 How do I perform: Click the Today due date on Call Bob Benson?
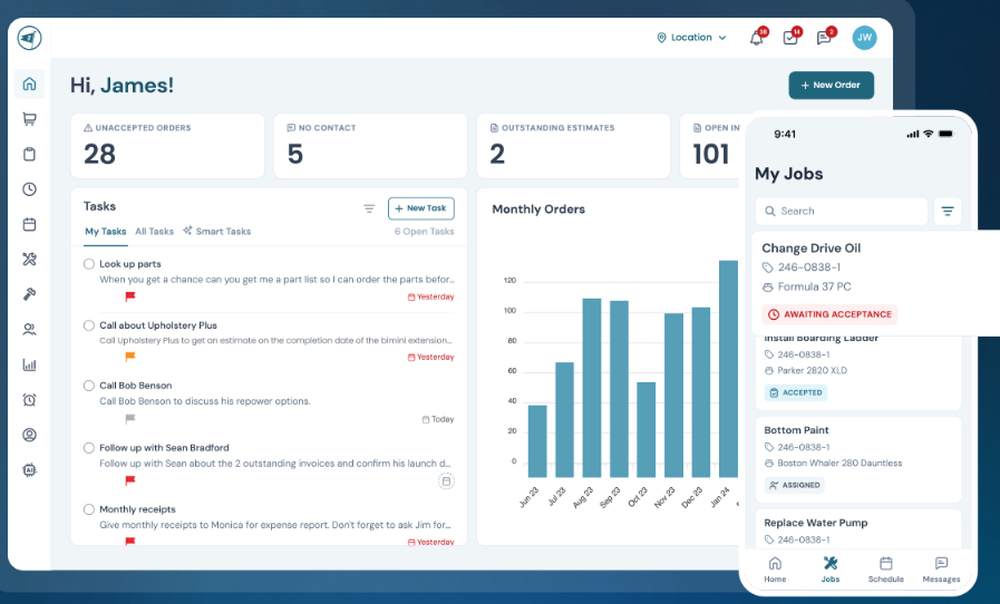(438, 419)
